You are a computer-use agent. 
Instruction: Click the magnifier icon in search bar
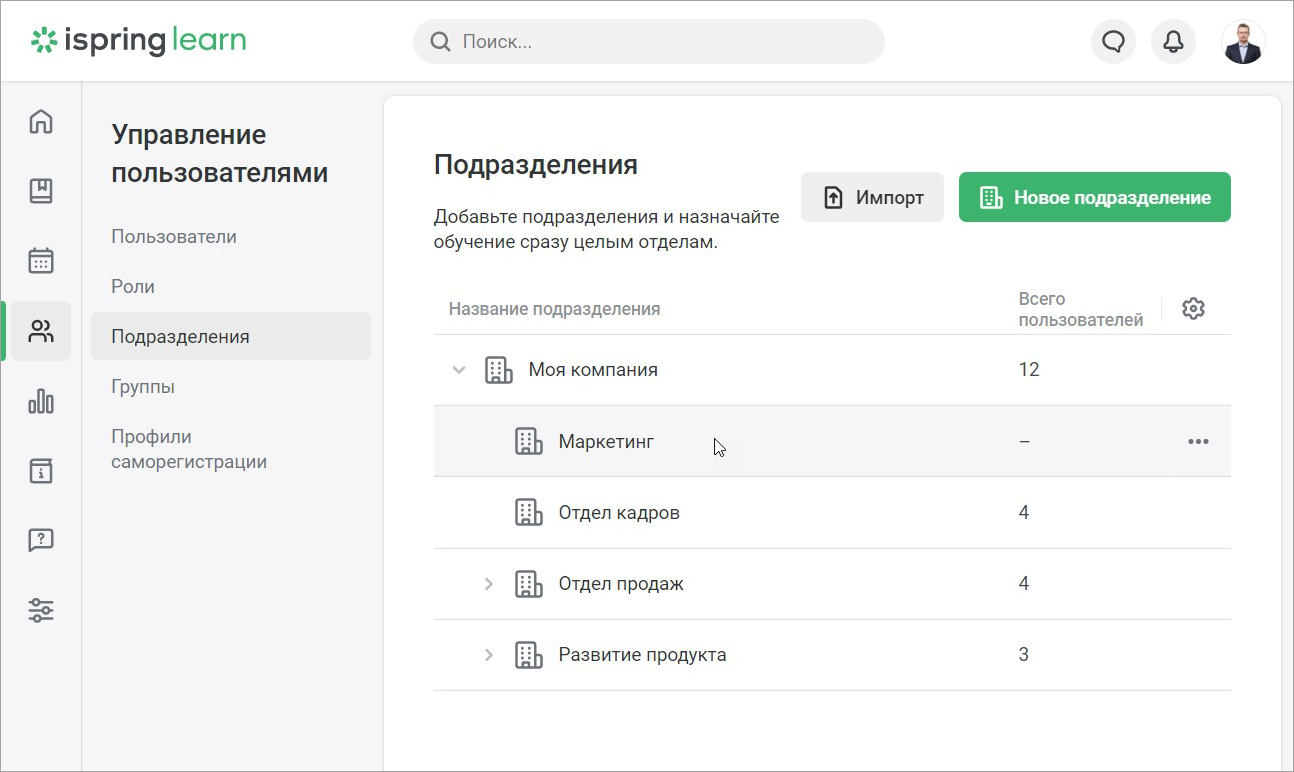pos(440,42)
